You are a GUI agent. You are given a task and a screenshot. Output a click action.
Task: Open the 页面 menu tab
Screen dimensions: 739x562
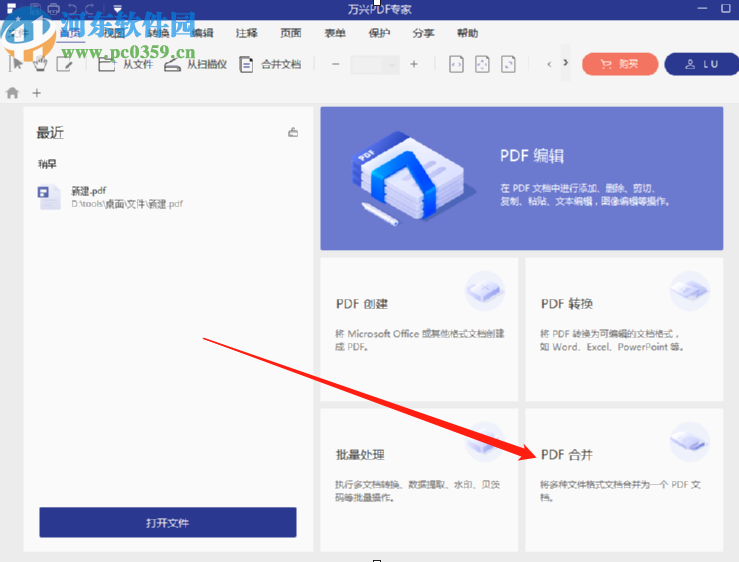click(x=291, y=33)
